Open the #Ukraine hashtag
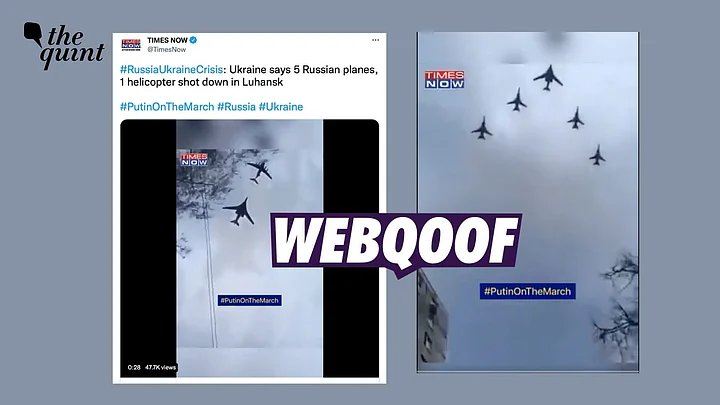Screen dimensions: 720x405 click(x=281, y=107)
